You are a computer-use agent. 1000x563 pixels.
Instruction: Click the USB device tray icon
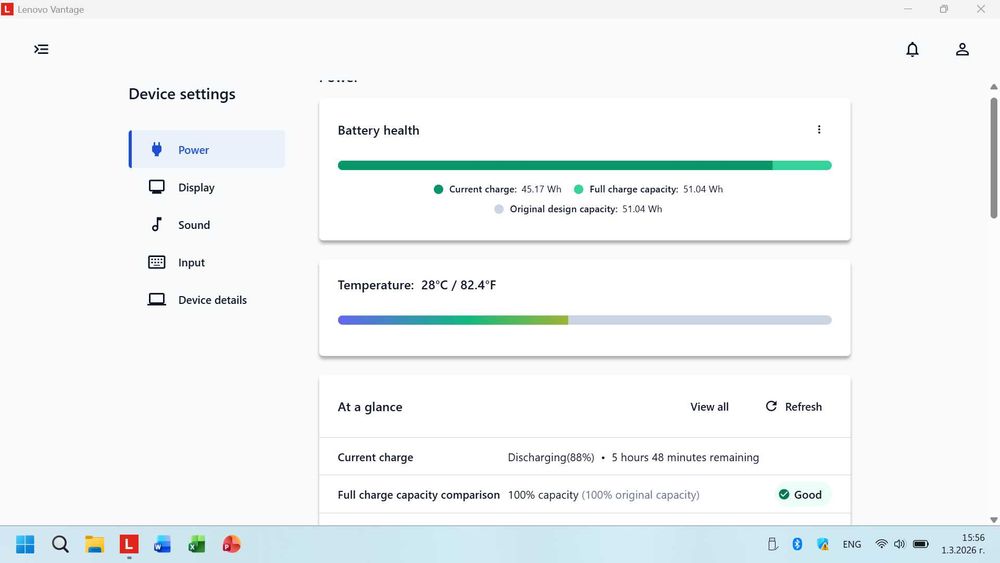coord(772,544)
